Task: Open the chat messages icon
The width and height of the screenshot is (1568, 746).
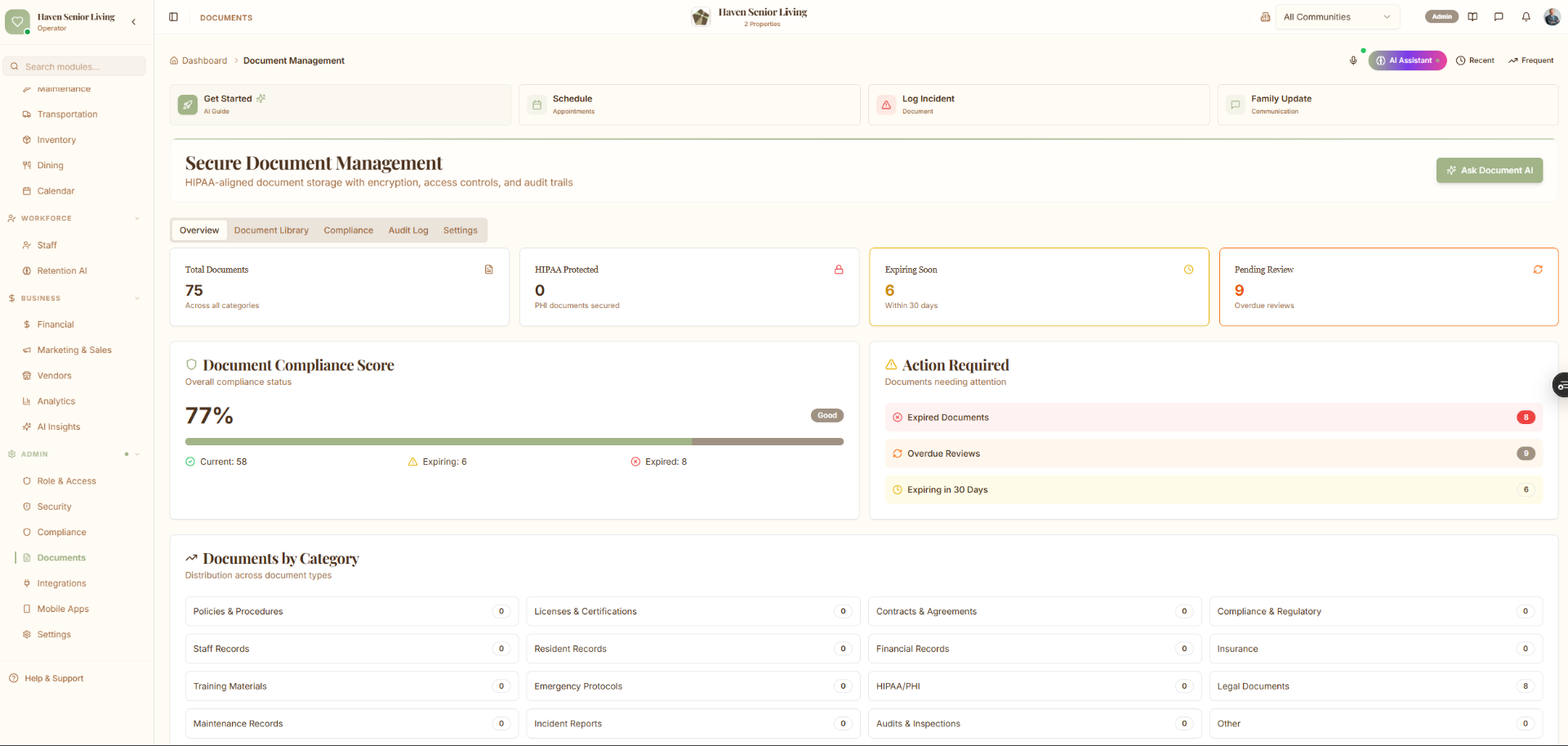Action: coord(1499,17)
